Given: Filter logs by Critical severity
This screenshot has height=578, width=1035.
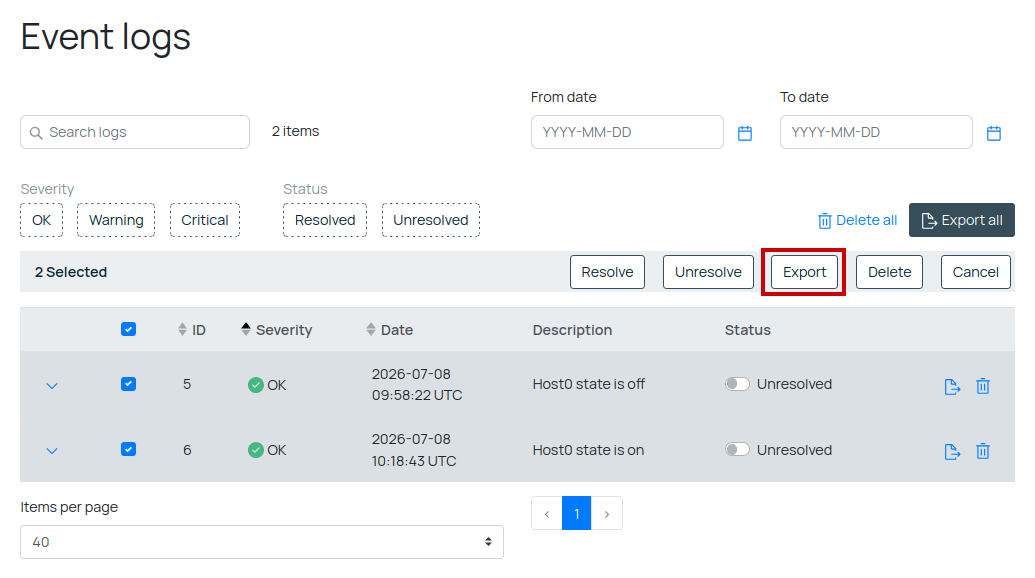Looking at the screenshot, I should 205,220.
